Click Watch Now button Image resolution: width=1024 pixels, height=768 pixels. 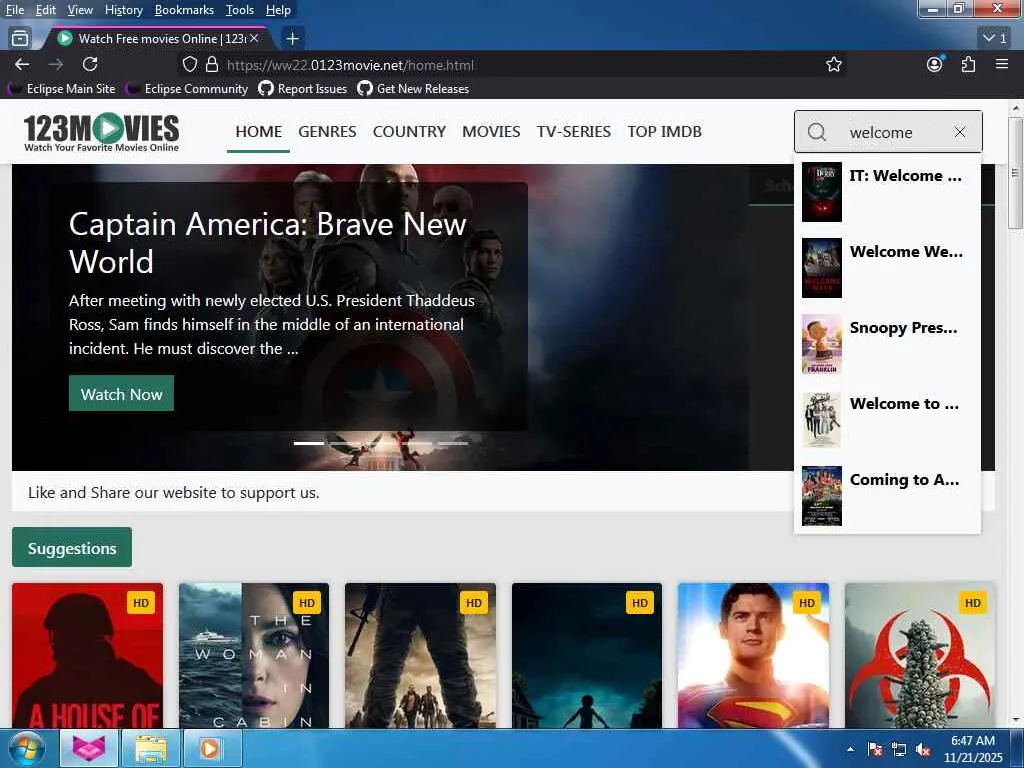(x=121, y=394)
